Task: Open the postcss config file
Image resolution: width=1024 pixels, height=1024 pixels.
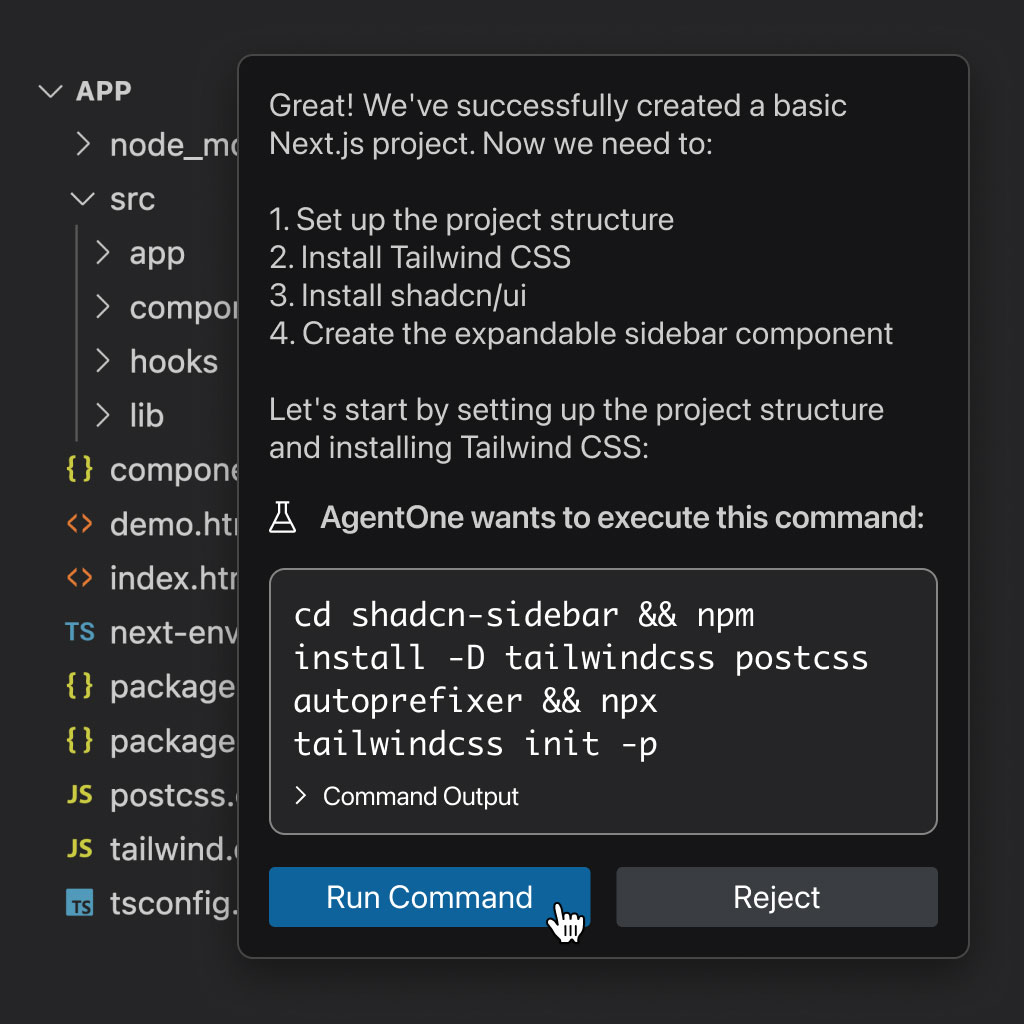Action: pos(173,795)
